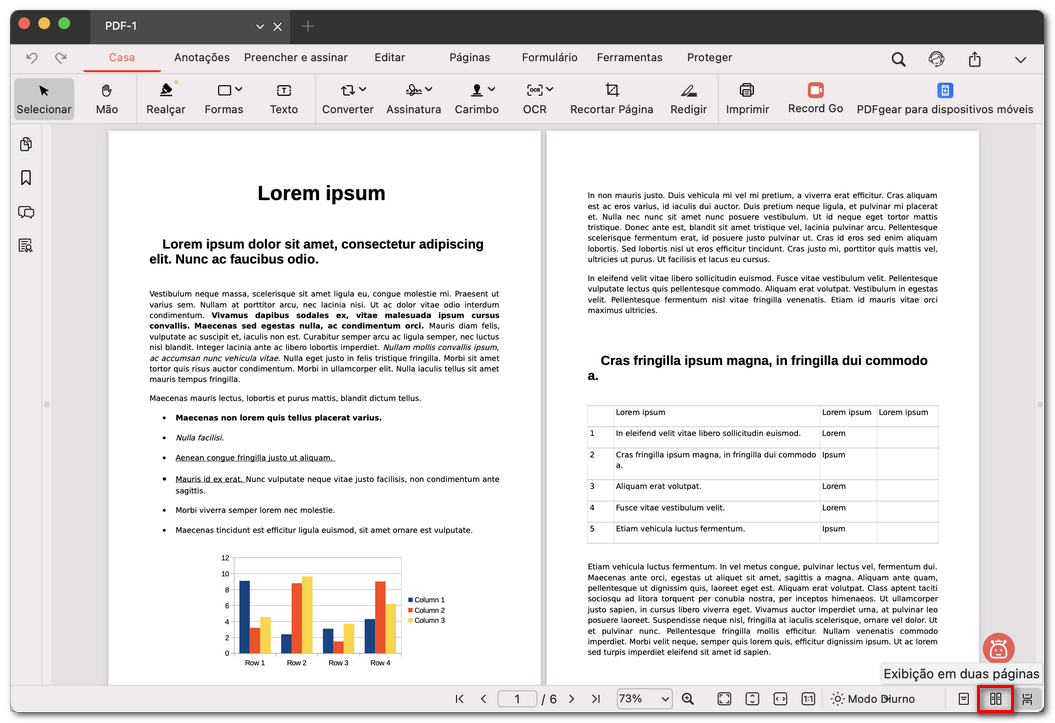The image size is (1055, 723).
Task: Switch to single page view
Action: click(964, 699)
